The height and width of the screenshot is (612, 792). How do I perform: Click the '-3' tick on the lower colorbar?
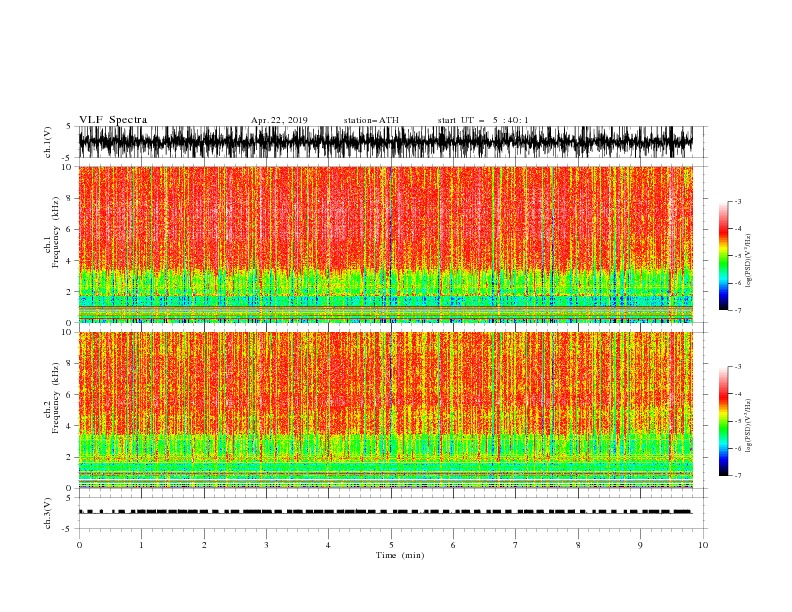737,367
